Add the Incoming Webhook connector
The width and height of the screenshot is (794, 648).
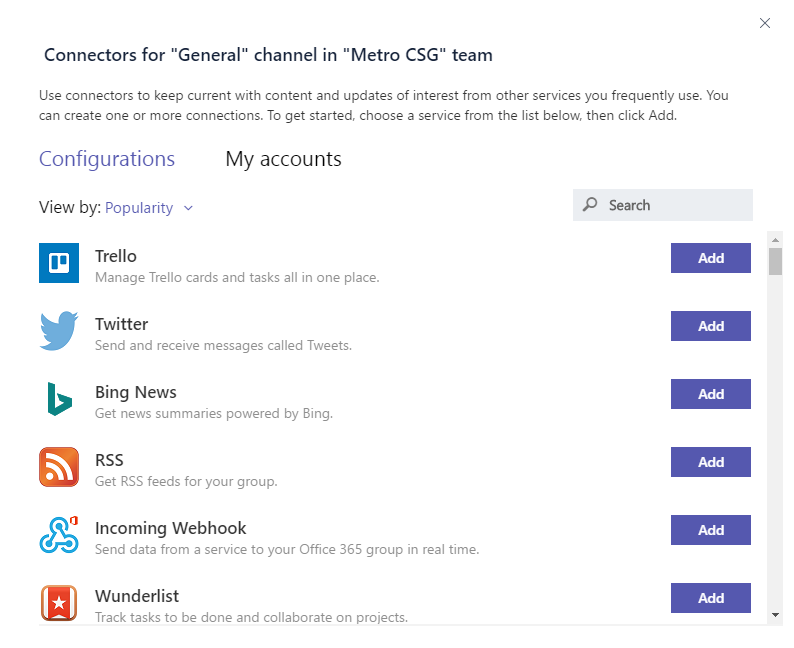point(710,530)
